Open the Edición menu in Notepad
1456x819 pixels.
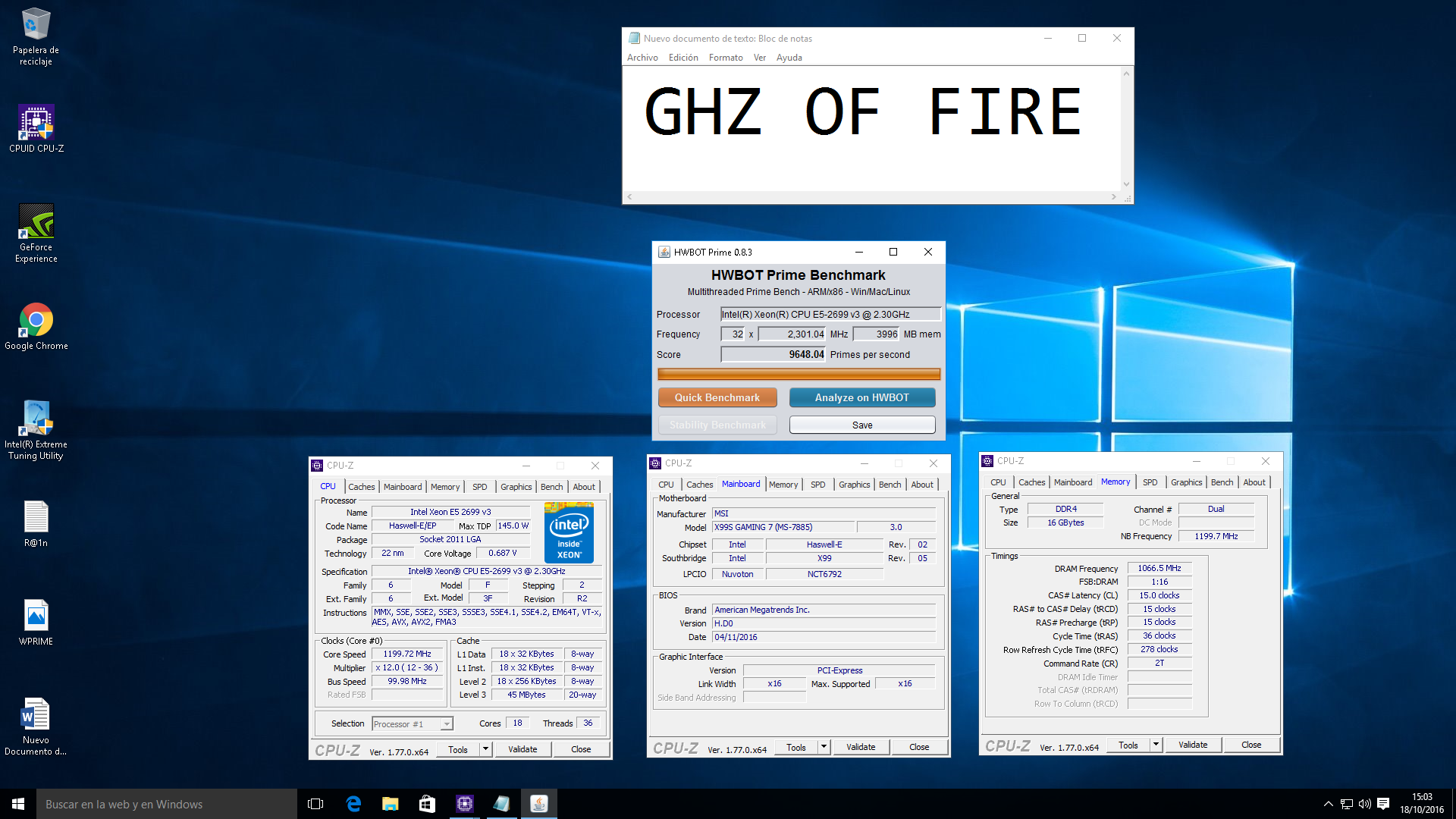[683, 58]
